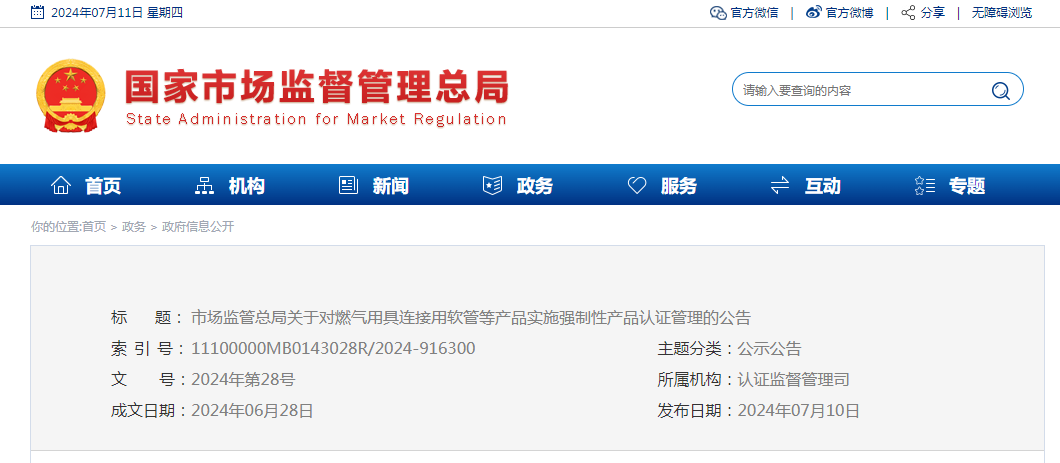Click the 索引号 field label
The width and height of the screenshot is (1060, 463).
tap(149, 349)
